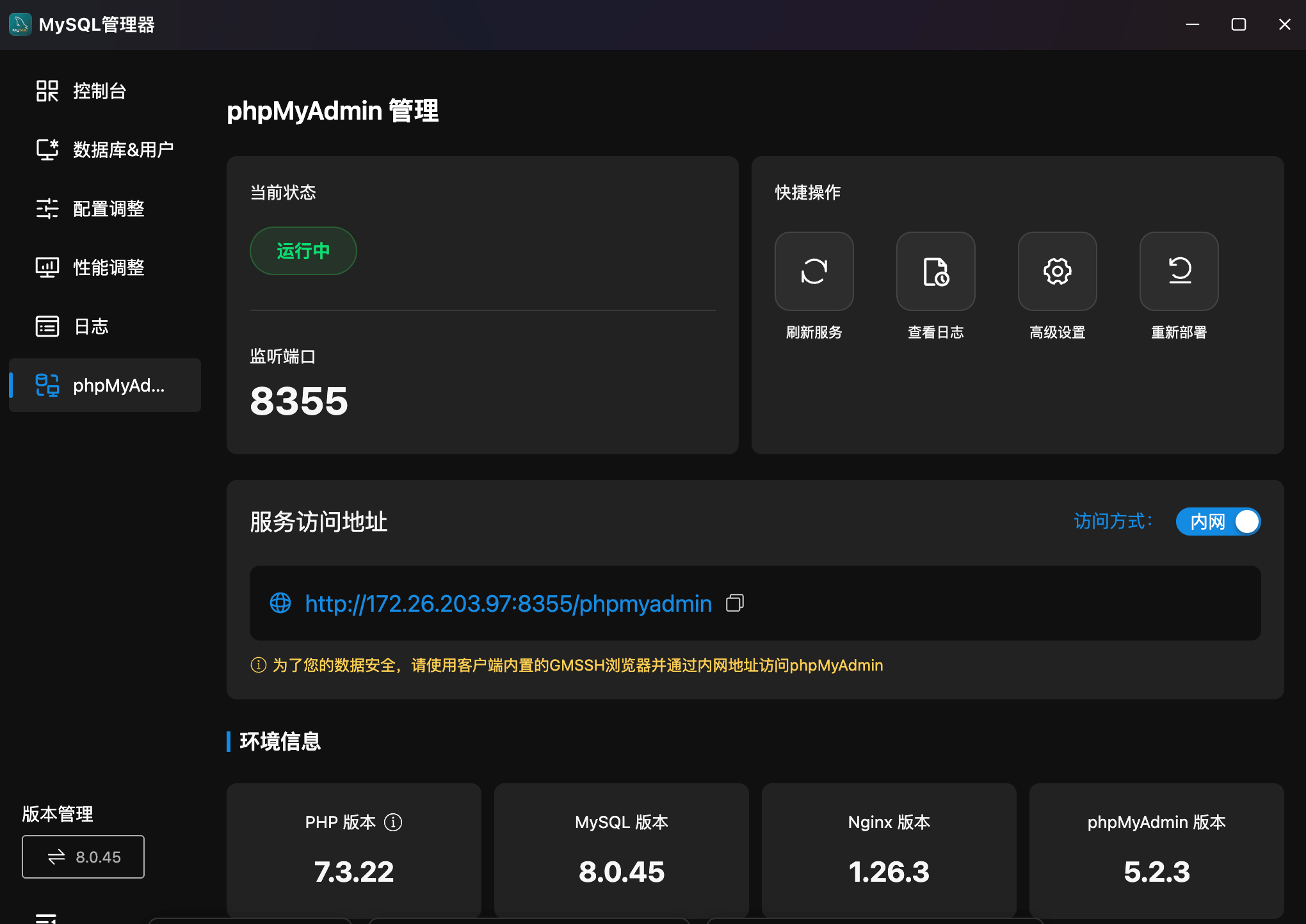The height and width of the screenshot is (924, 1306).
Task: Click the 8.0.45 MySQL 版本 card value
Action: [622, 872]
